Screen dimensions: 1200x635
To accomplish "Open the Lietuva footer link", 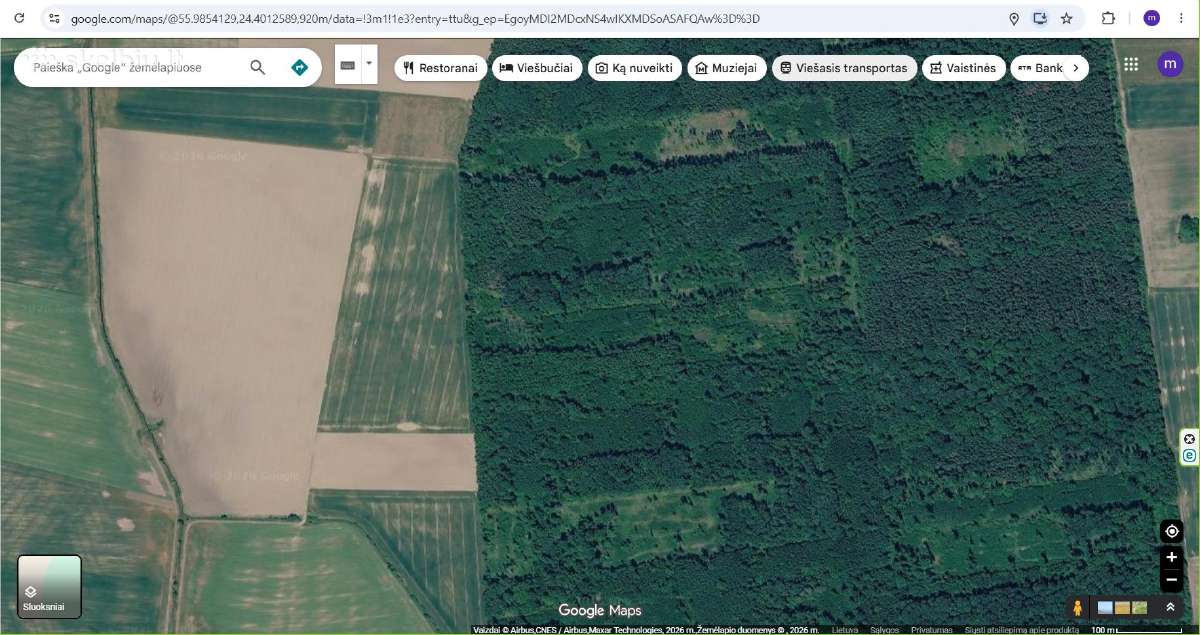I will pyautogui.click(x=845, y=630).
